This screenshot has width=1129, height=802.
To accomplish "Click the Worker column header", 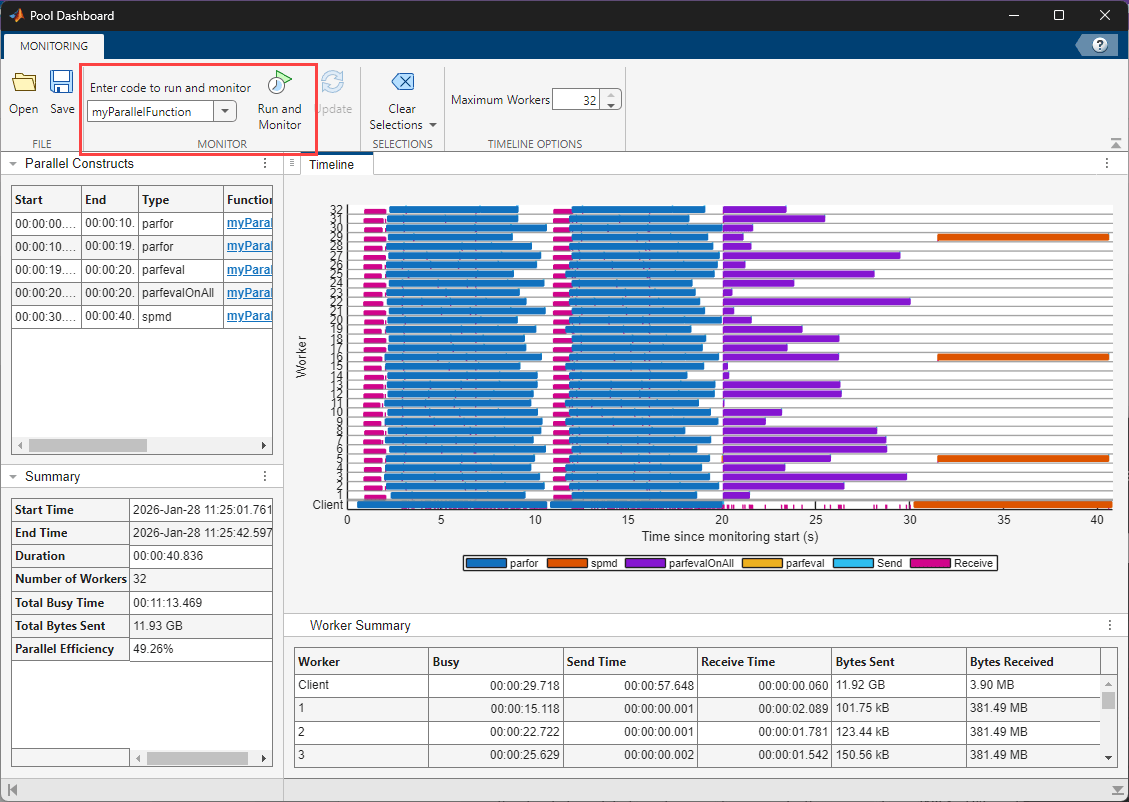I will click(361, 662).
